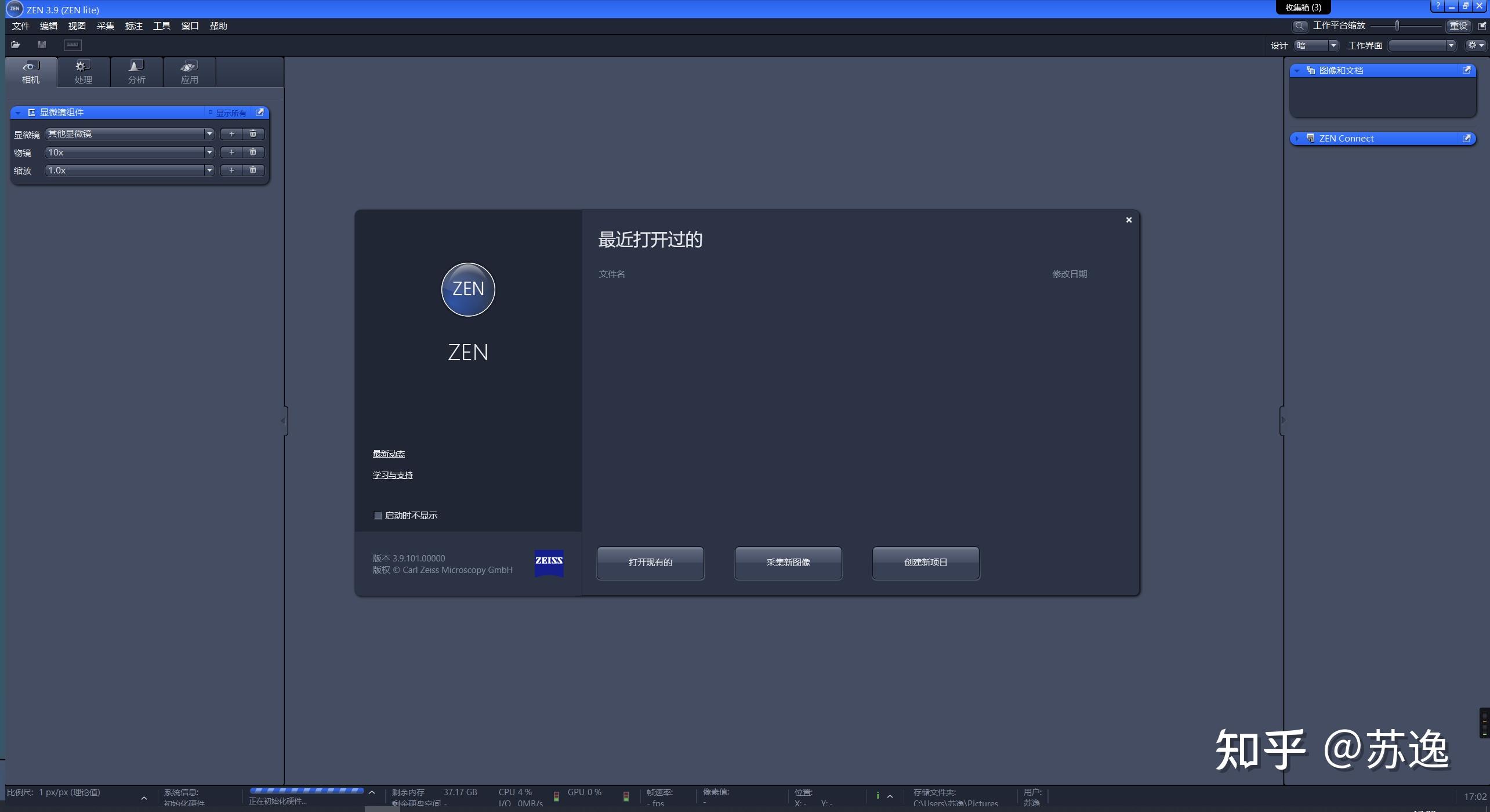1490x812 pixels.
Task: Open the 设计 theme dropdown
Action: pyautogui.click(x=1333, y=45)
